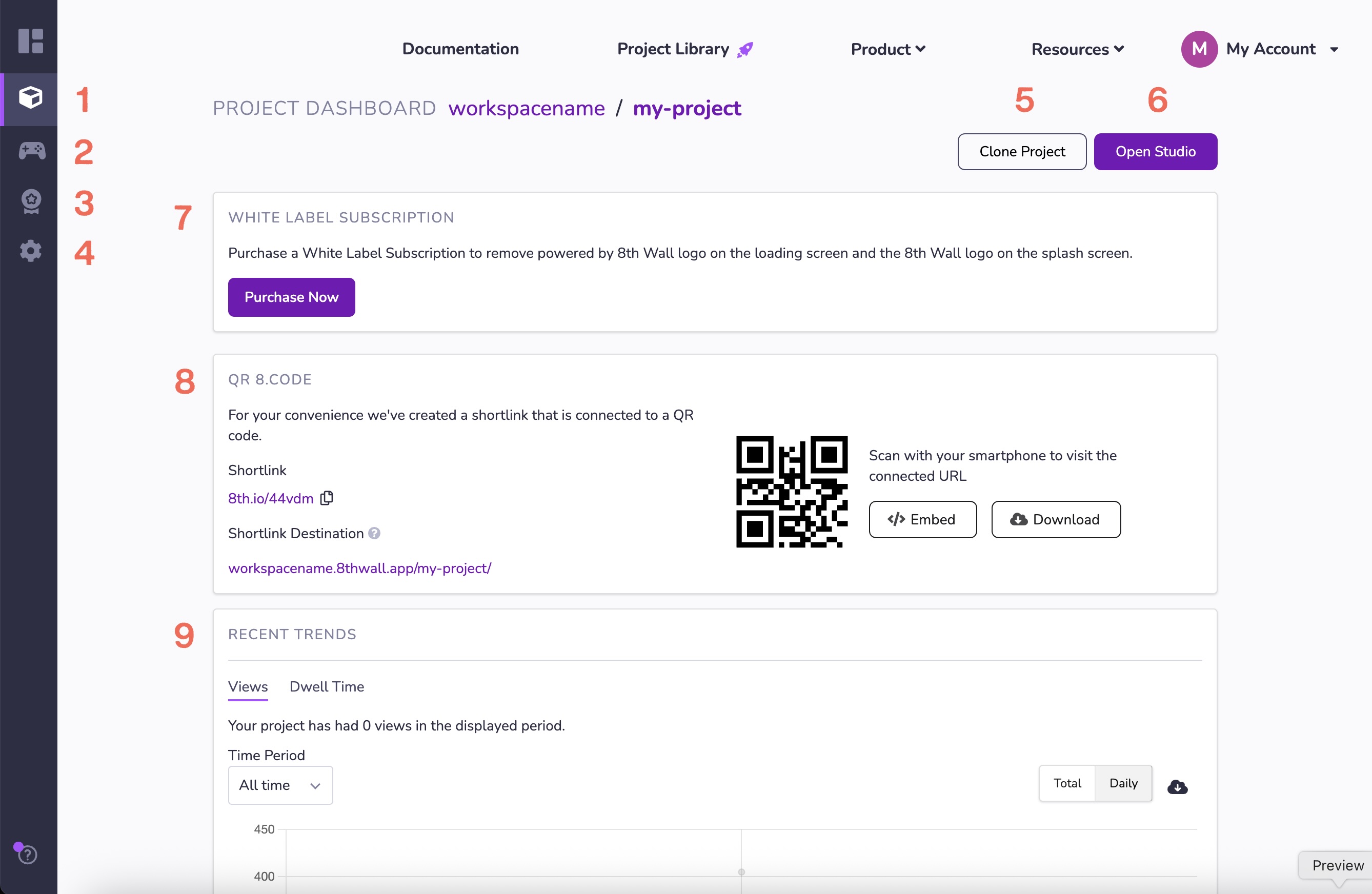Expand the Product menu
The width and height of the screenshot is (1372, 894).
(888, 49)
